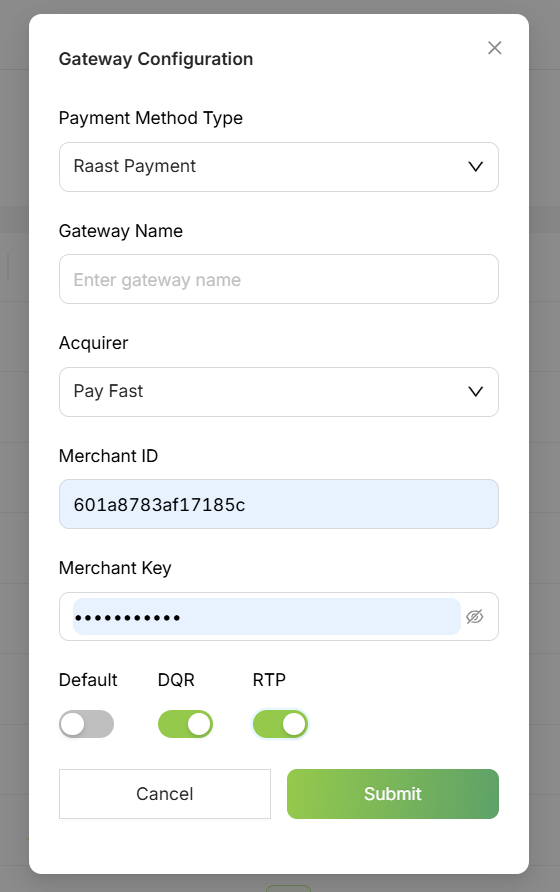Click the RTP label above its toggle
The height and width of the screenshot is (892, 560).
[269, 680]
